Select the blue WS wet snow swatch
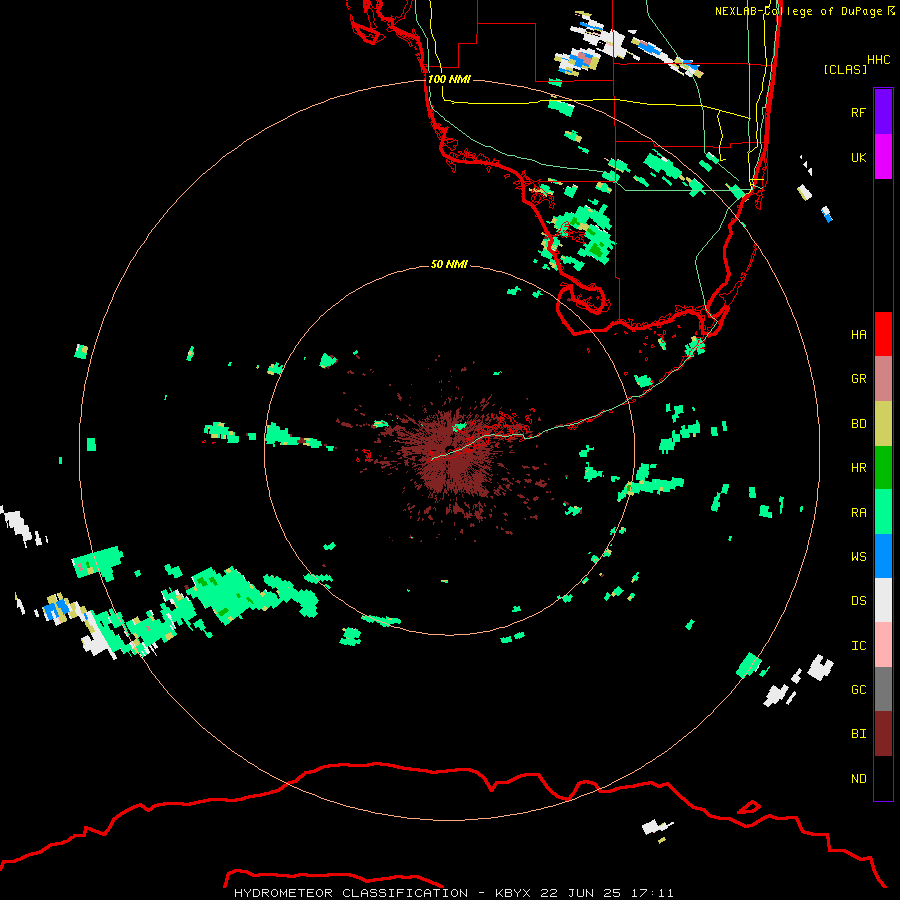The width and height of the screenshot is (900, 900). click(883, 556)
